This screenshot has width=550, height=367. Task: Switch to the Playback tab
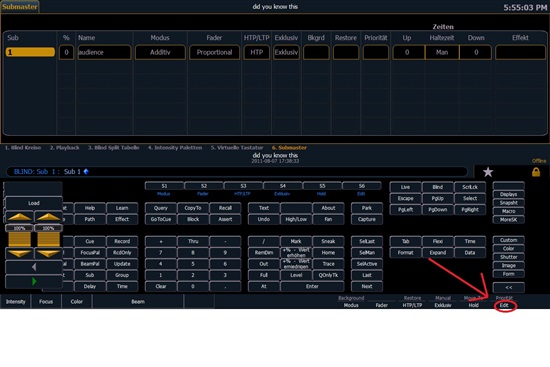pyautogui.click(x=65, y=148)
